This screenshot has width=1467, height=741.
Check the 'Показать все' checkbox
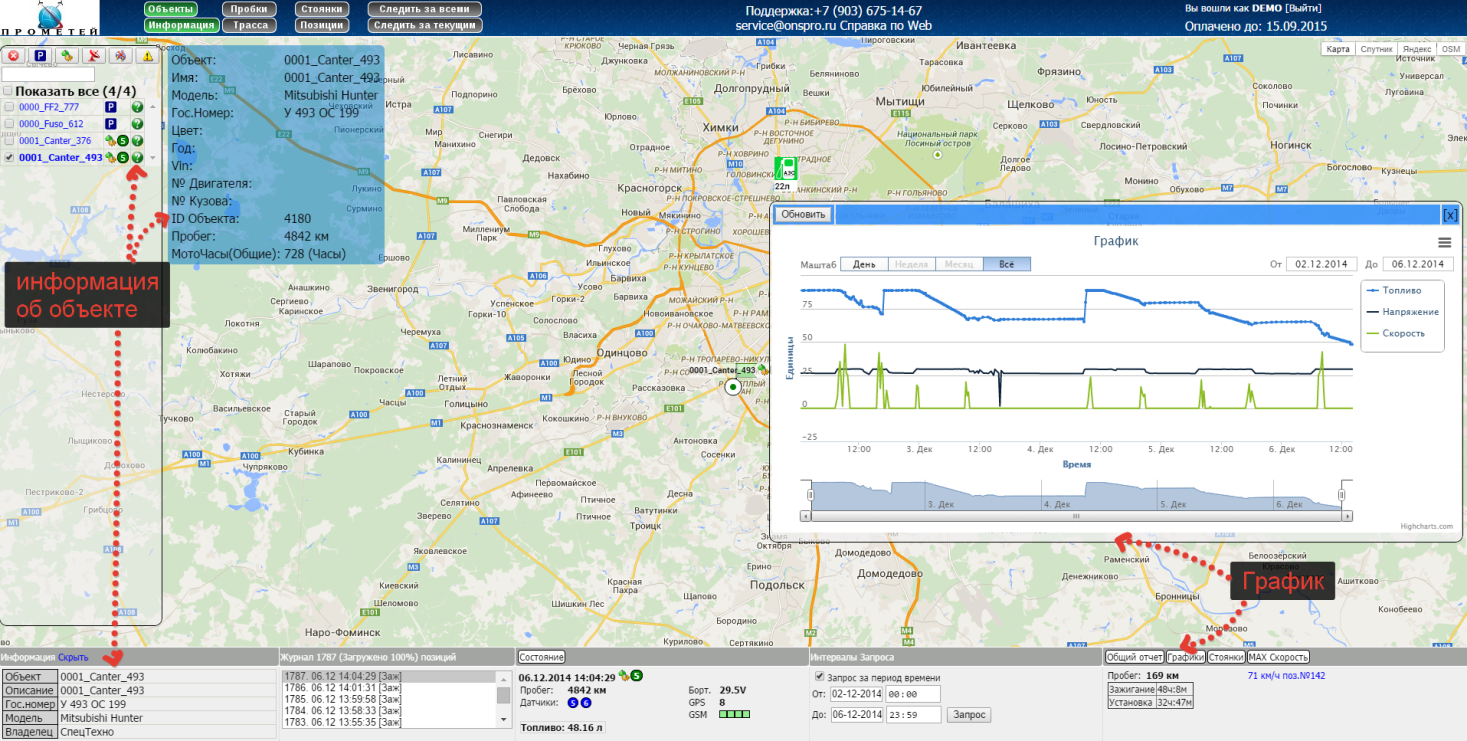pos(8,91)
